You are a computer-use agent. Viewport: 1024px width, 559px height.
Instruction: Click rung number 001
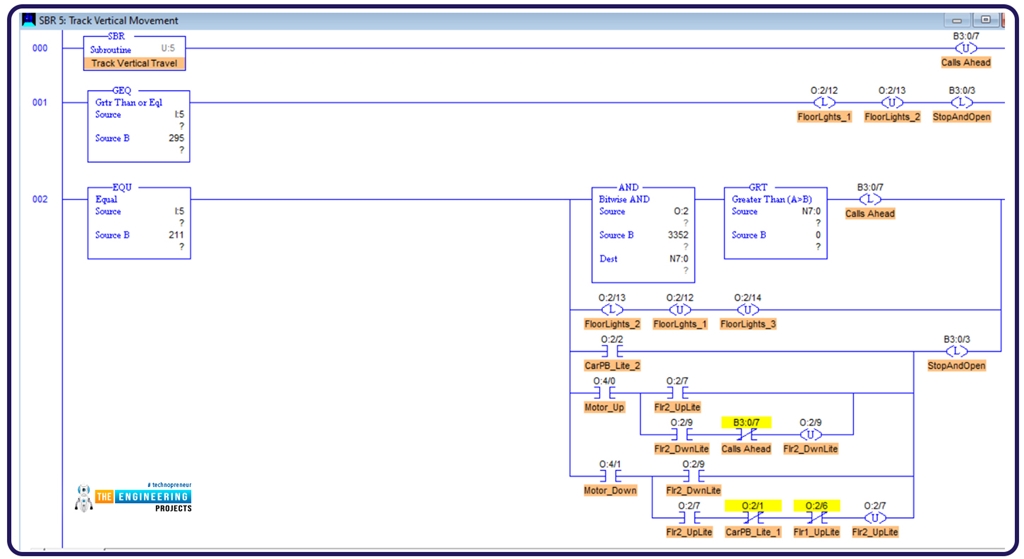[x=40, y=103]
